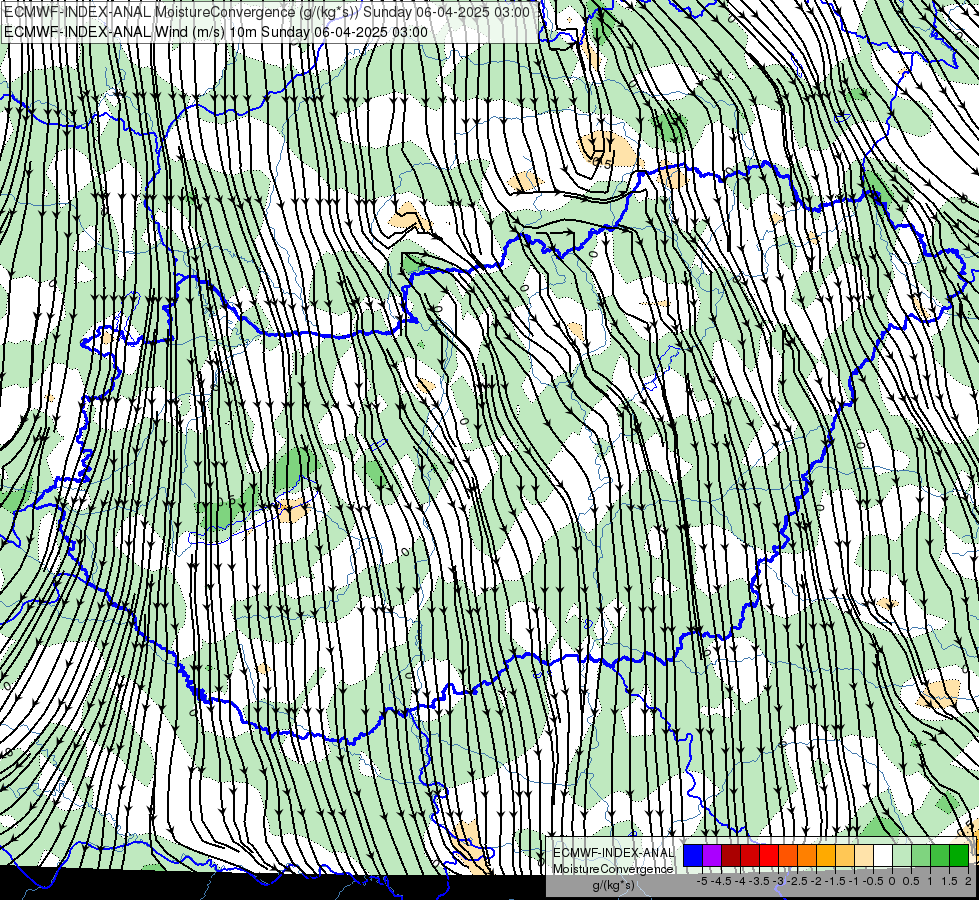Click the legend scale value '-5'
The image size is (979, 900).
click(x=702, y=881)
